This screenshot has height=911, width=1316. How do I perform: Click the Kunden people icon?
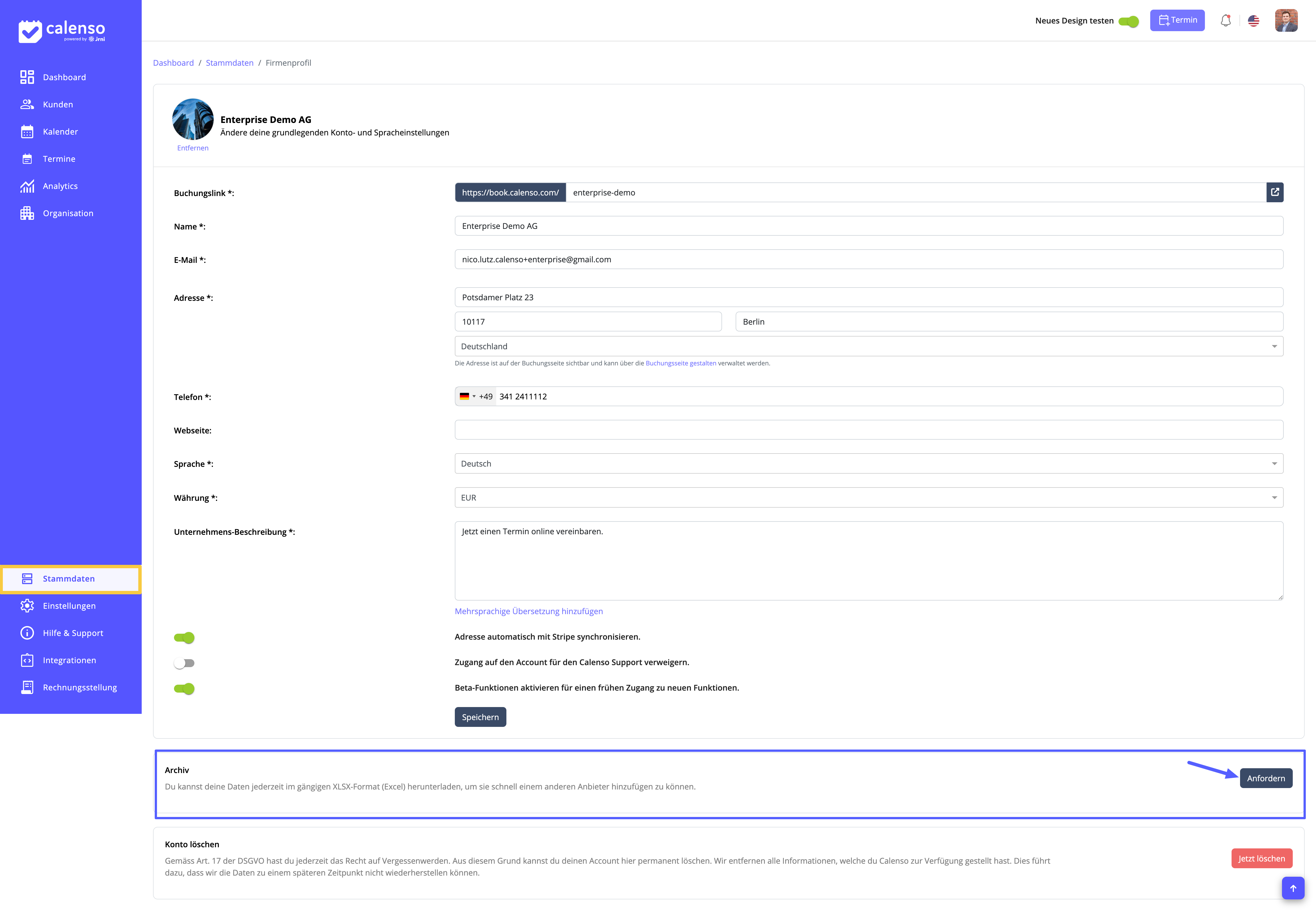point(27,105)
